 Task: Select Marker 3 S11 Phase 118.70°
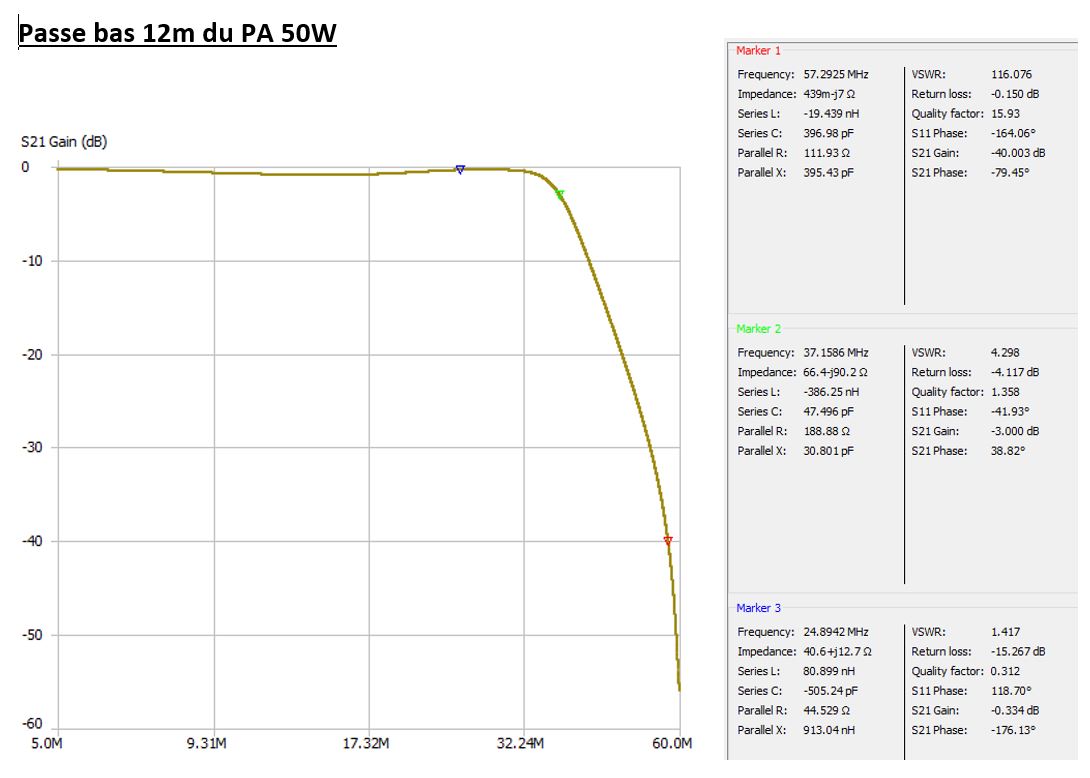(x=1011, y=690)
